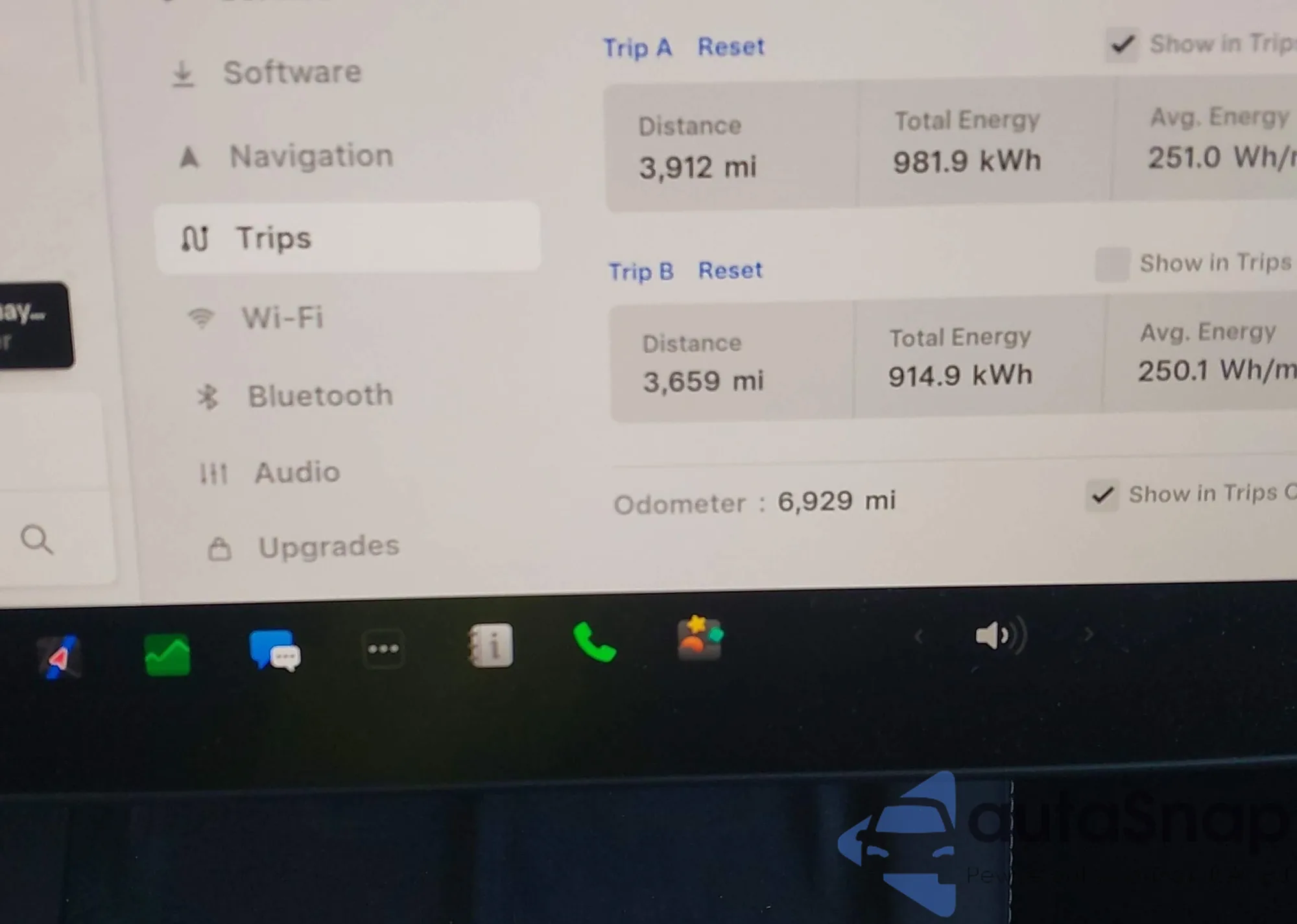This screenshot has width=1297, height=924.
Task: Open the blue messages chat app
Action: (x=274, y=650)
